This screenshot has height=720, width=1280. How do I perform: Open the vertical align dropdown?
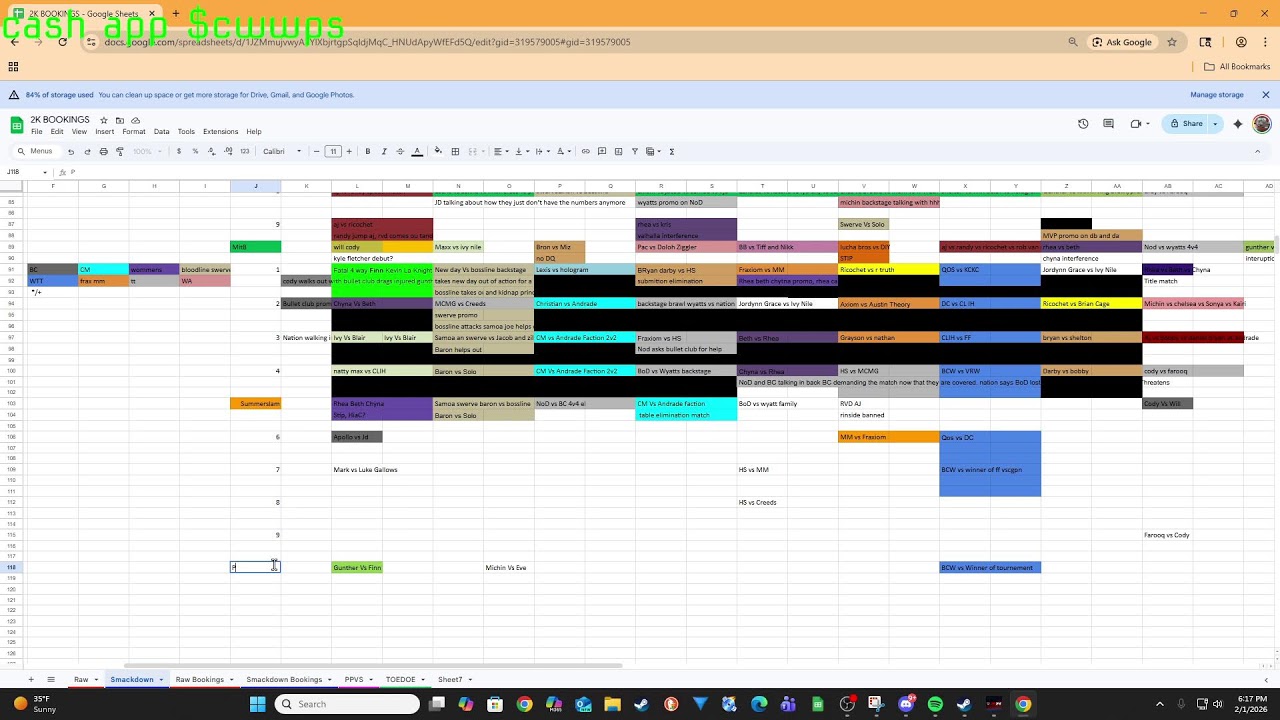pos(520,152)
